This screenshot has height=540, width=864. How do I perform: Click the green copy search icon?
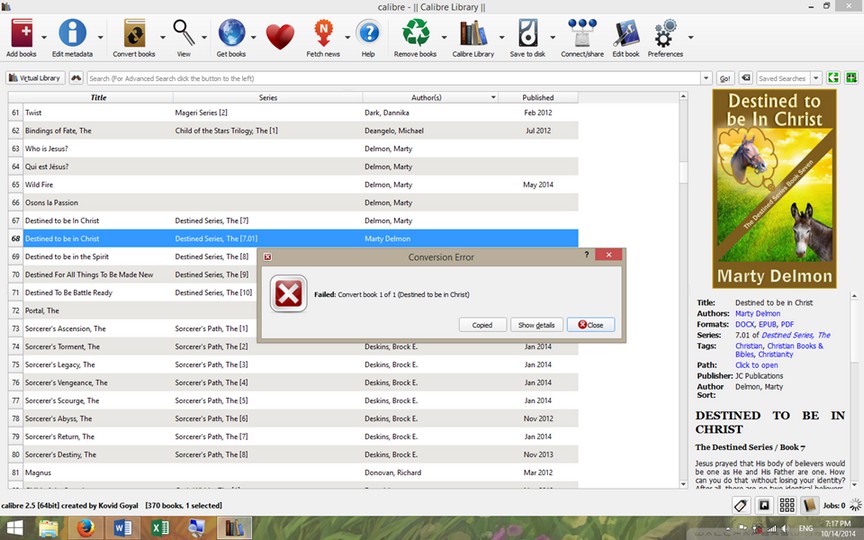833,78
